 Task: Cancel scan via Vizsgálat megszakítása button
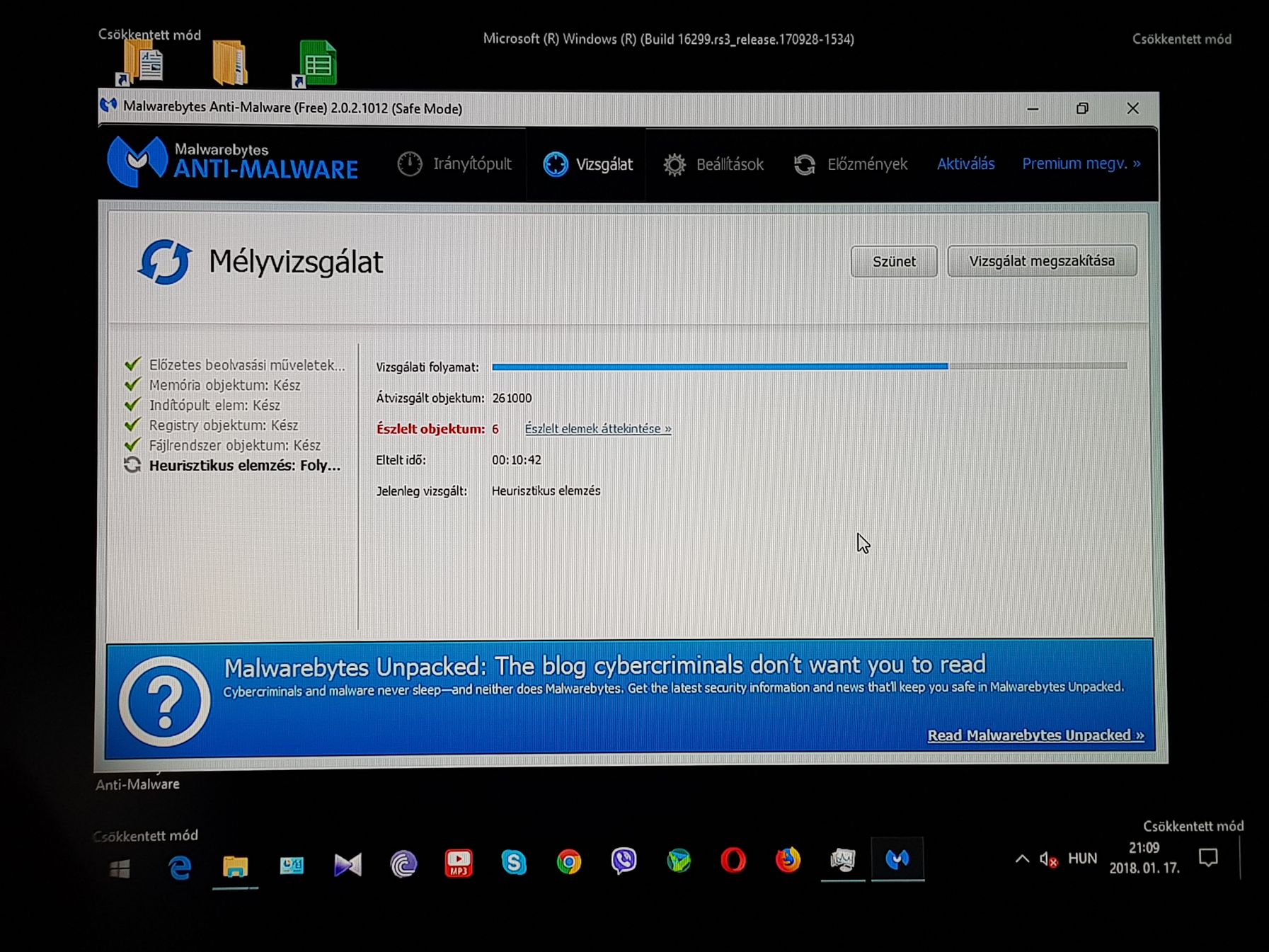click(x=1042, y=260)
